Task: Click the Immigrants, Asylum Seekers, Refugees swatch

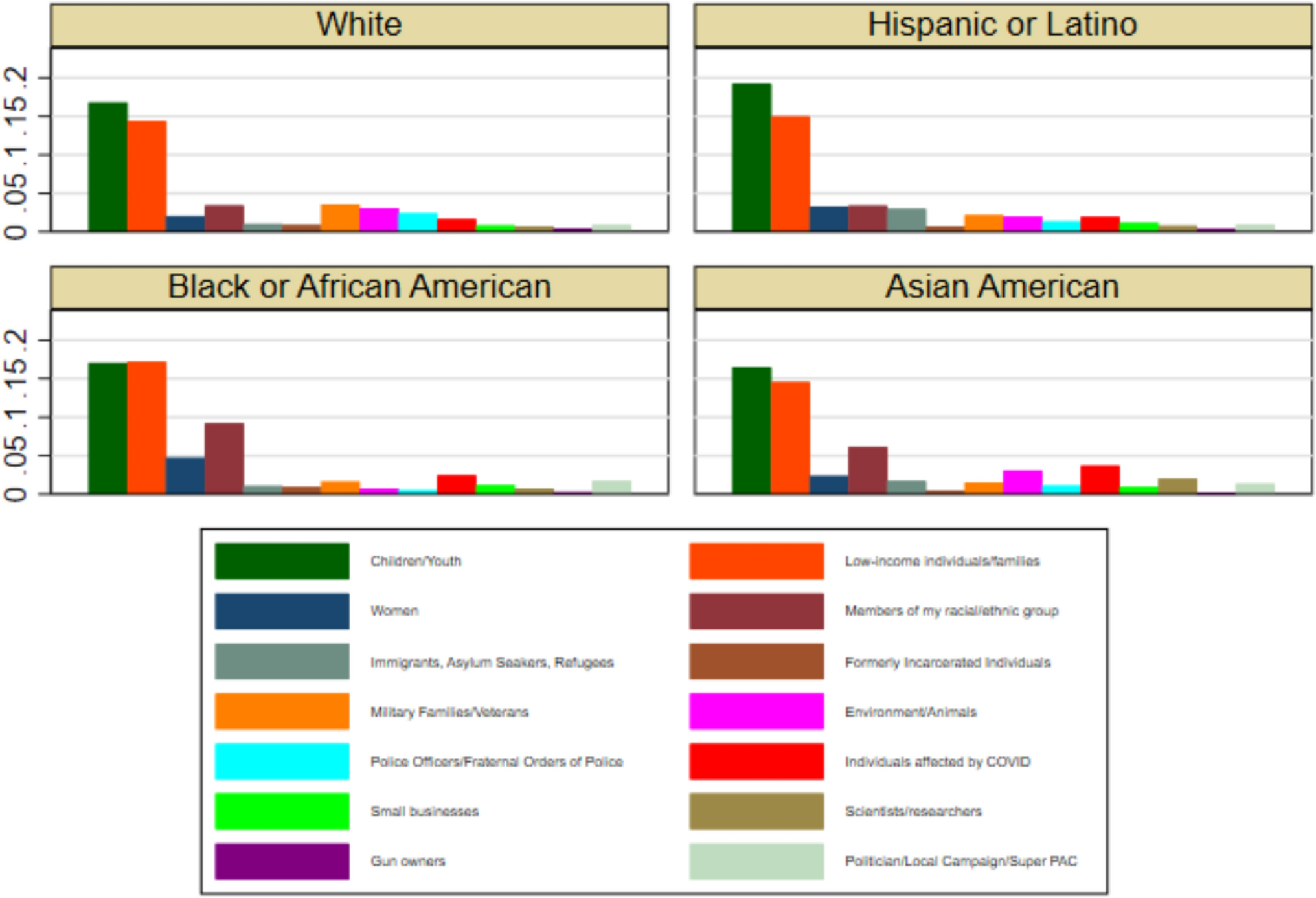Action: point(282,661)
